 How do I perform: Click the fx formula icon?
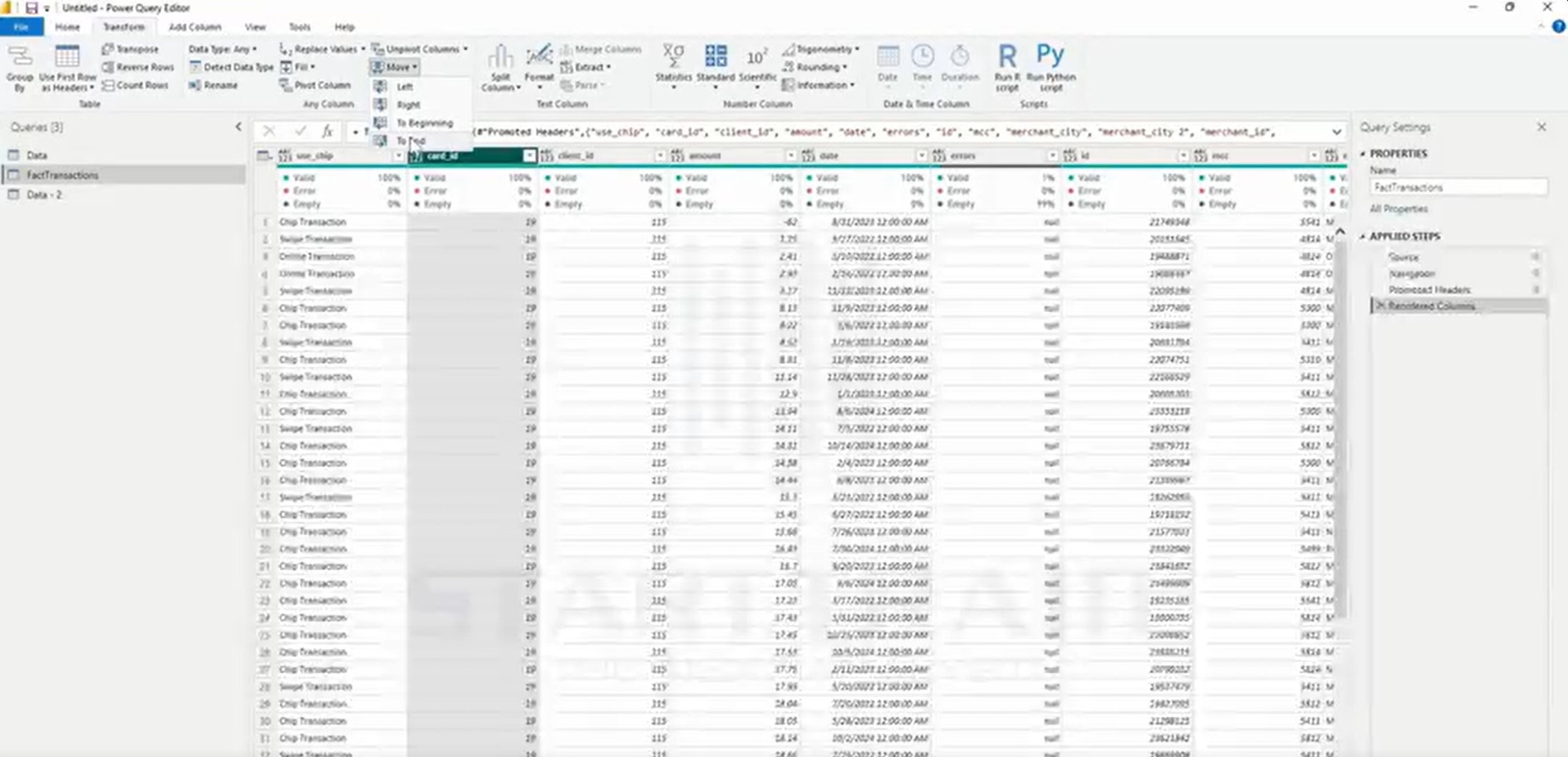tap(327, 131)
